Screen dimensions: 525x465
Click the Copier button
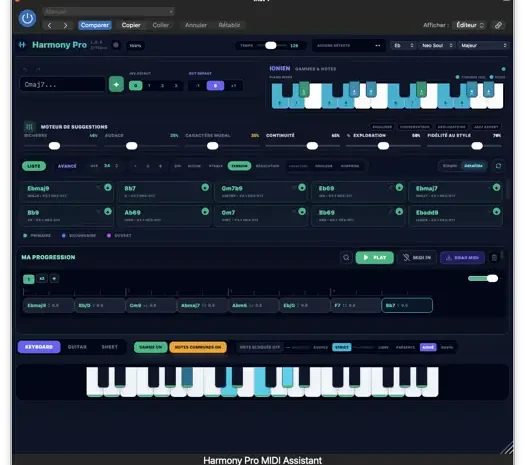point(131,25)
